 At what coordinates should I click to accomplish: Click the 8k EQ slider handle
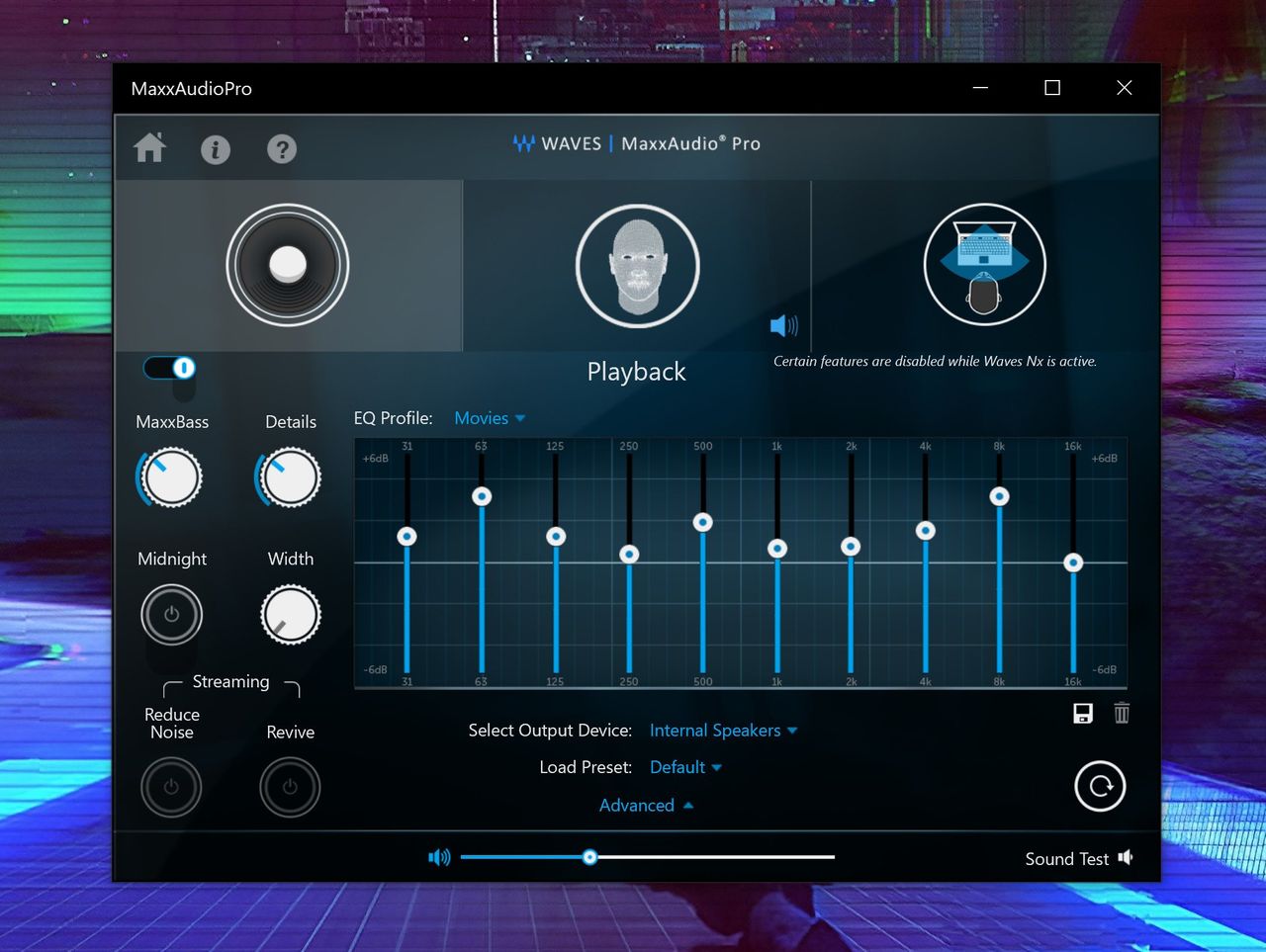click(x=1000, y=496)
